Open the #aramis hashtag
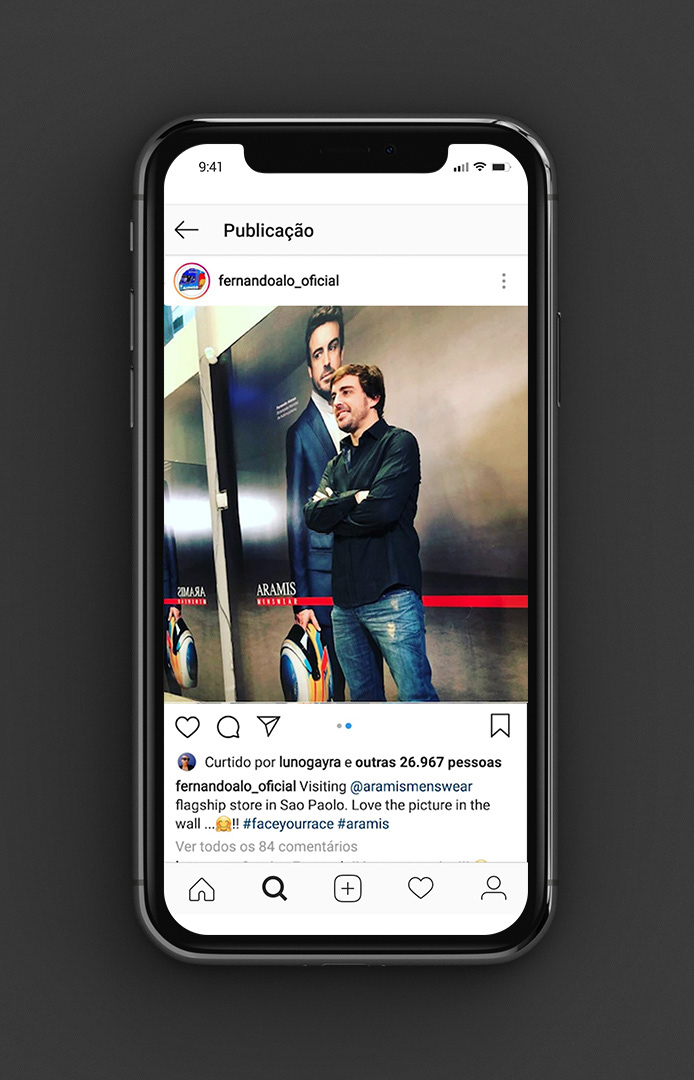Image resolution: width=694 pixels, height=1080 pixels. [364, 824]
